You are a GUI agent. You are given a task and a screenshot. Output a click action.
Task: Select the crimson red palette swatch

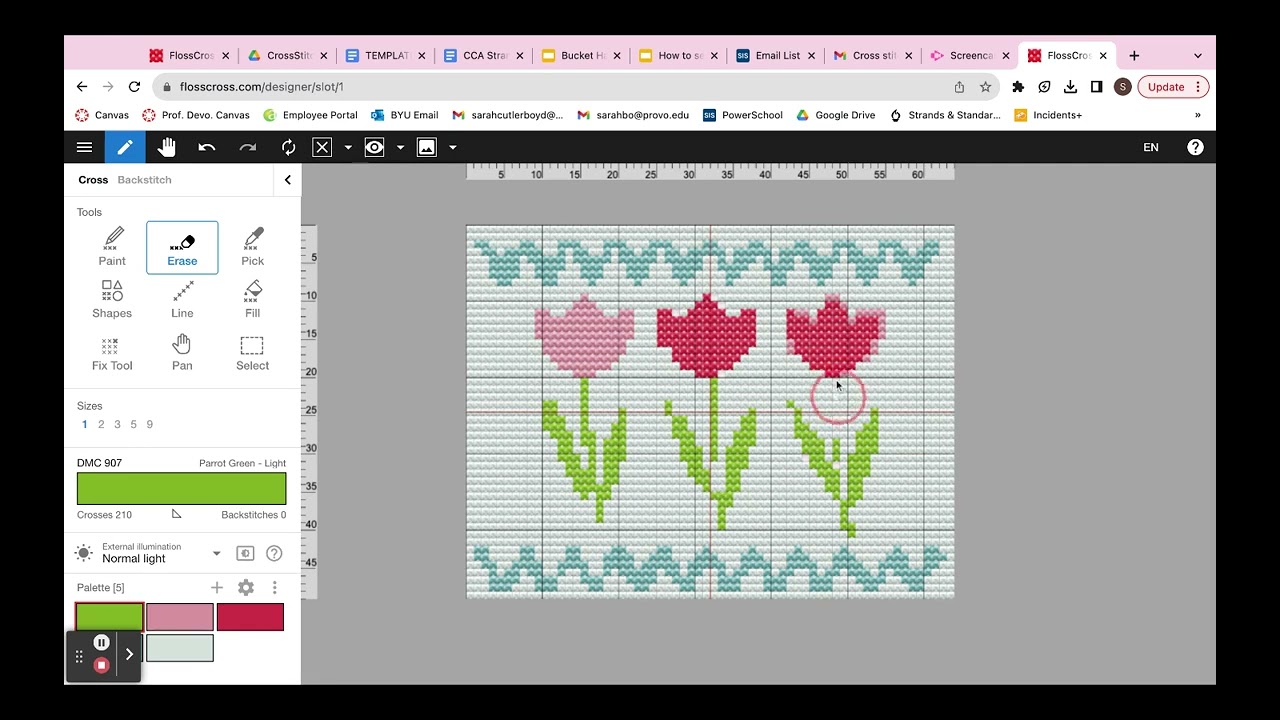[250, 617]
